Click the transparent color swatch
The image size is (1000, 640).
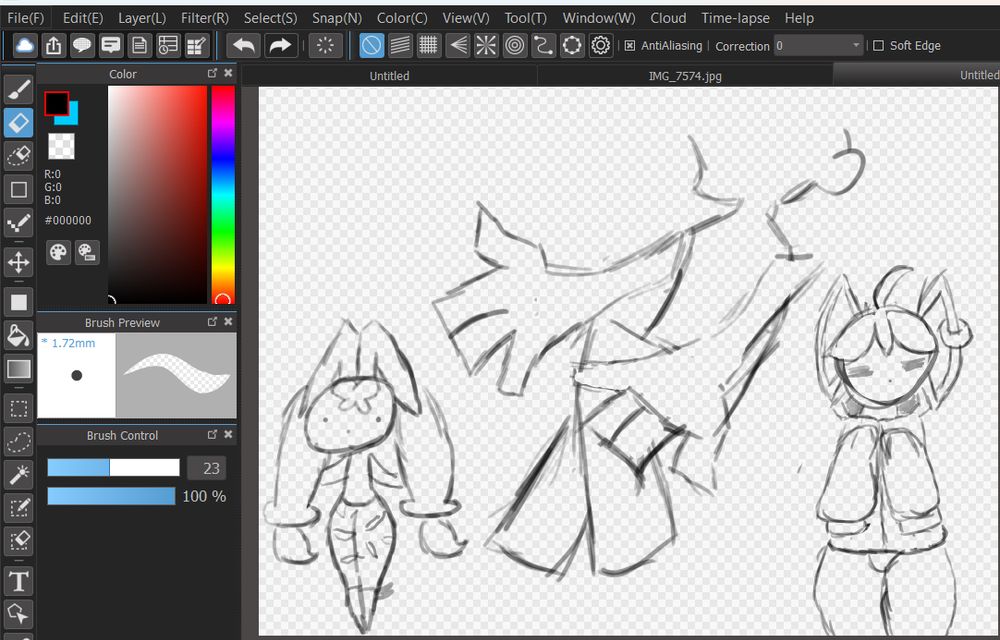point(61,146)
